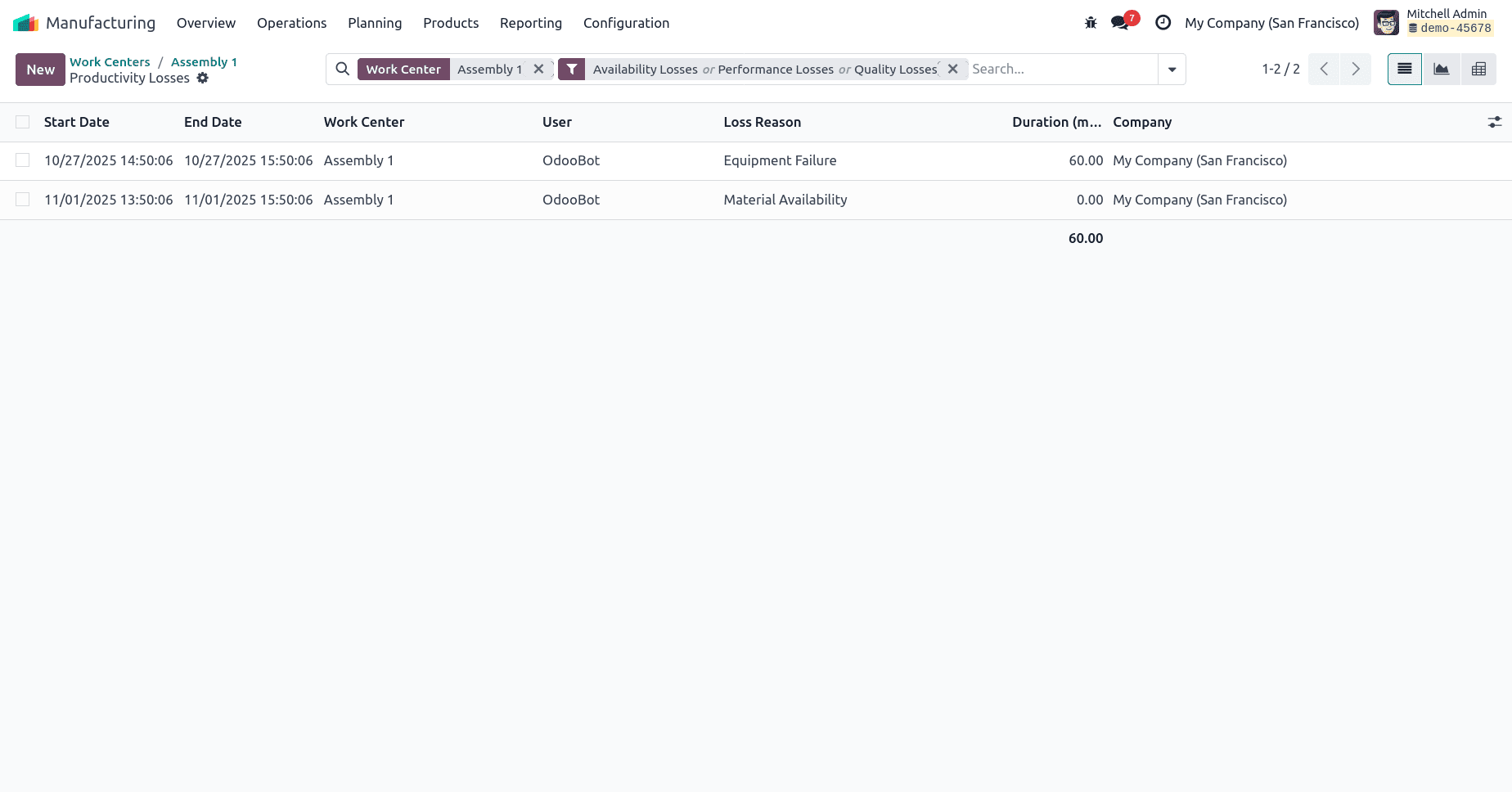This screenshot has width=1512, height=792.
Task: Click the New button
Action: tap(39, 70)
